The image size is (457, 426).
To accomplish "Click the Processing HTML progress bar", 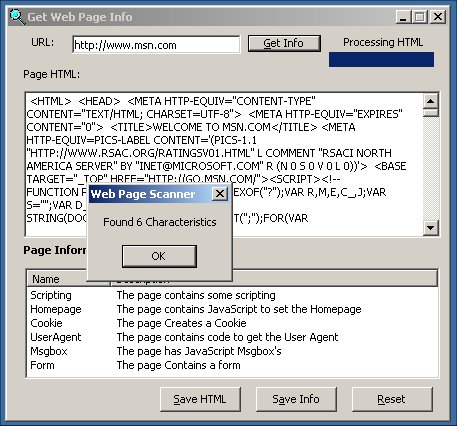I will point(381,59).
